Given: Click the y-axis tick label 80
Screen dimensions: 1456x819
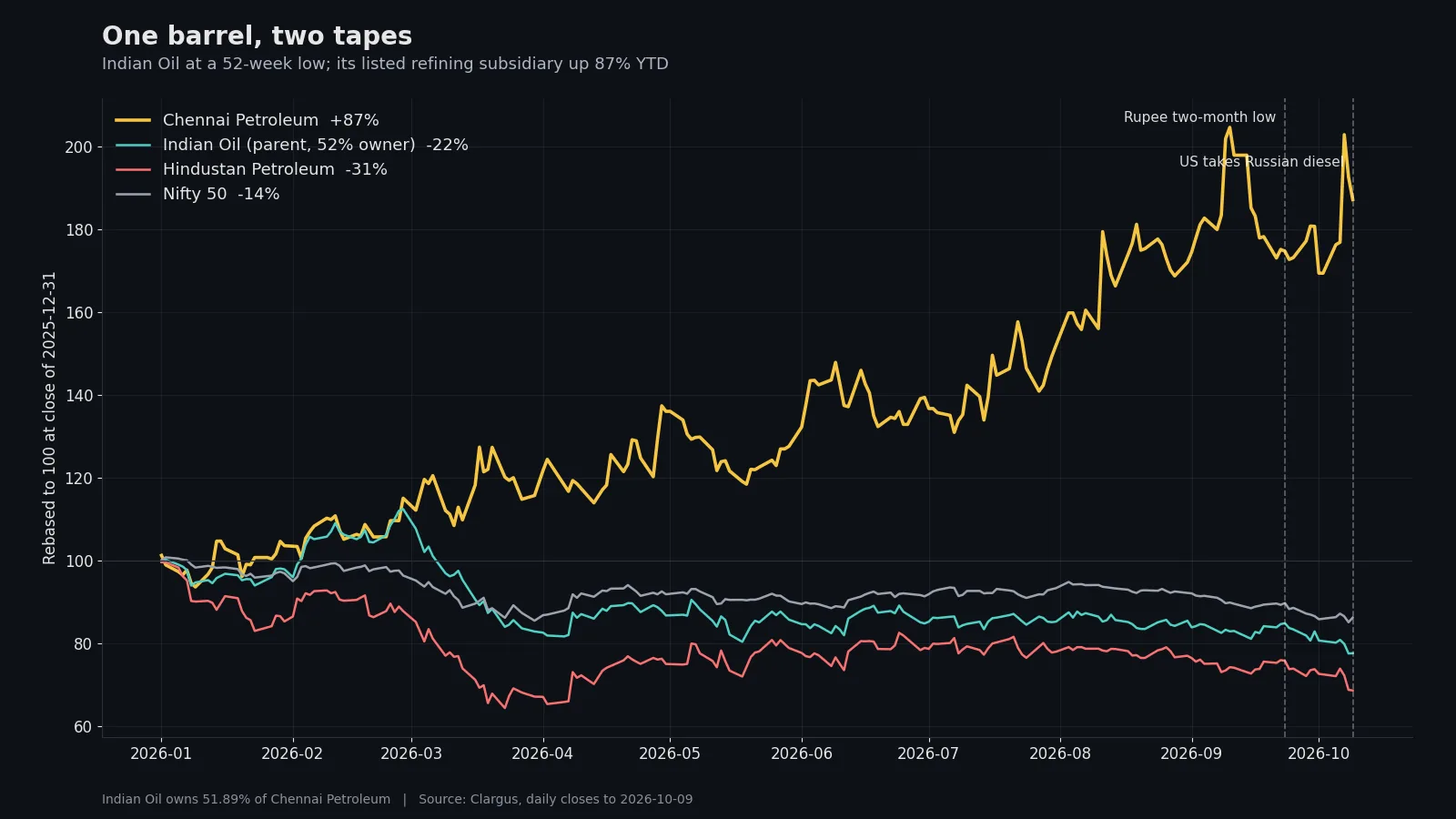Looking at the screenshot, I should click(x=82, y=644).
